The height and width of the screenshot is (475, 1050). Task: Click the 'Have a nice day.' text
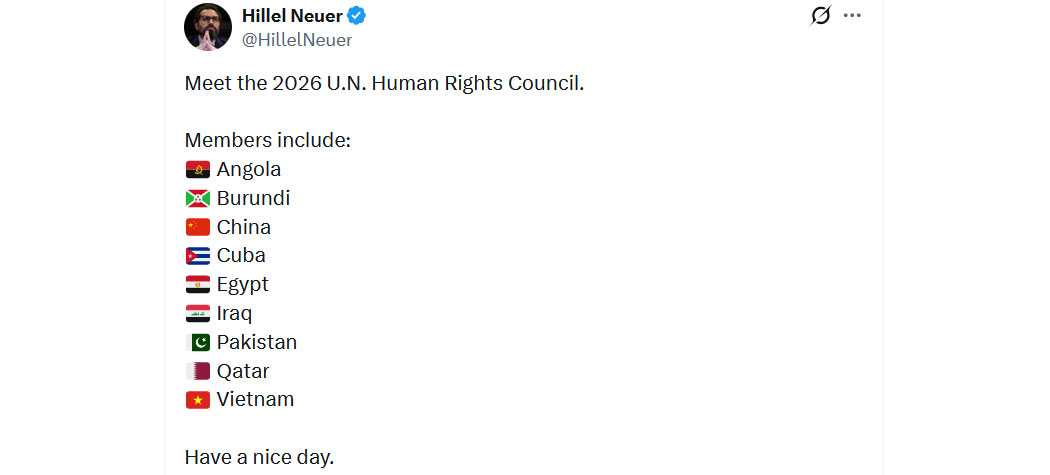point(259,458)
